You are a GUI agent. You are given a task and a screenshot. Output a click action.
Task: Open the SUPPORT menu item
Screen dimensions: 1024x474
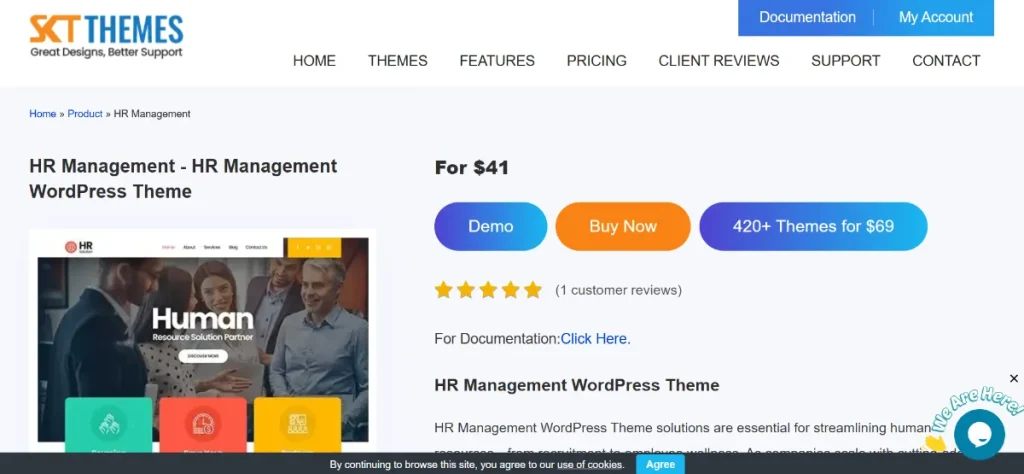(846, 61)
